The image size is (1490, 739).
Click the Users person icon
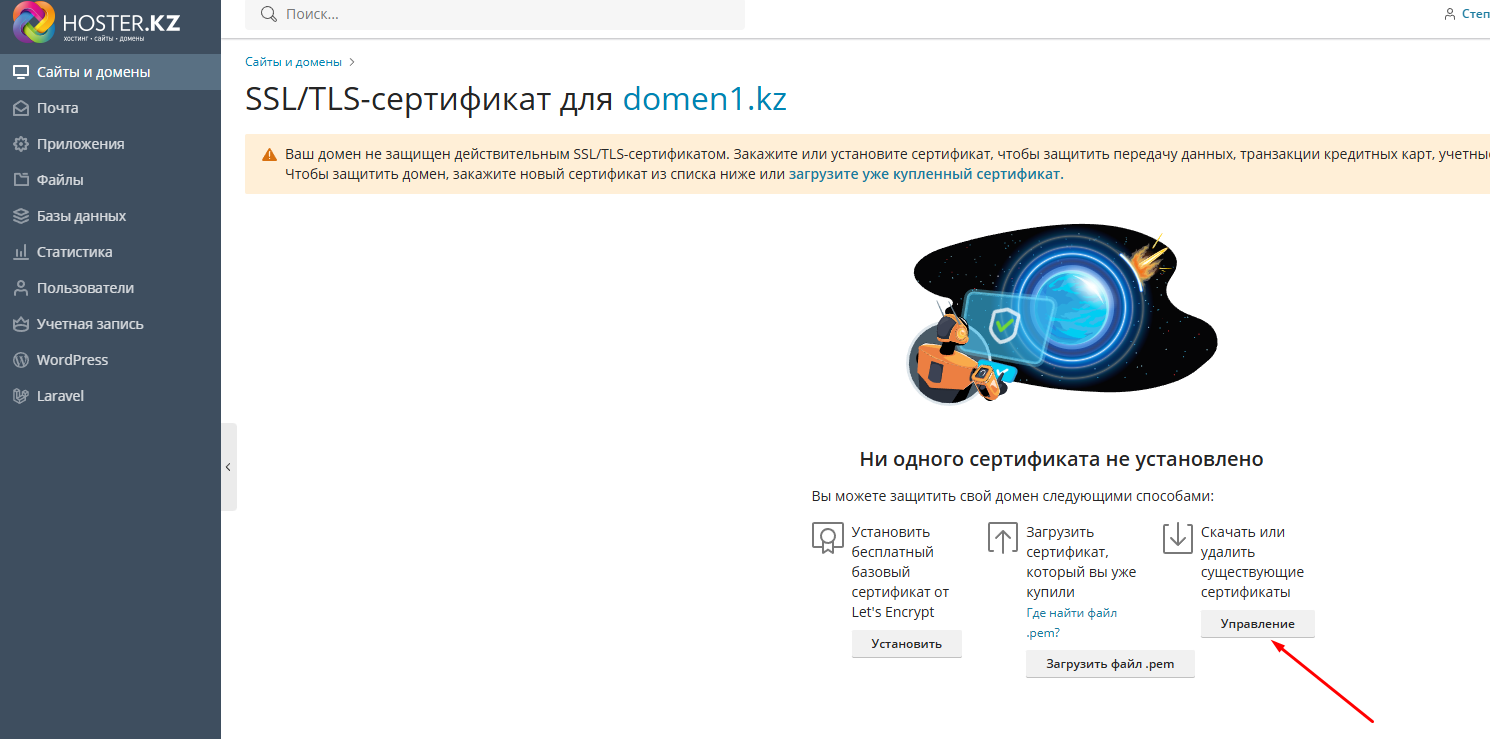tap(20, 288)
